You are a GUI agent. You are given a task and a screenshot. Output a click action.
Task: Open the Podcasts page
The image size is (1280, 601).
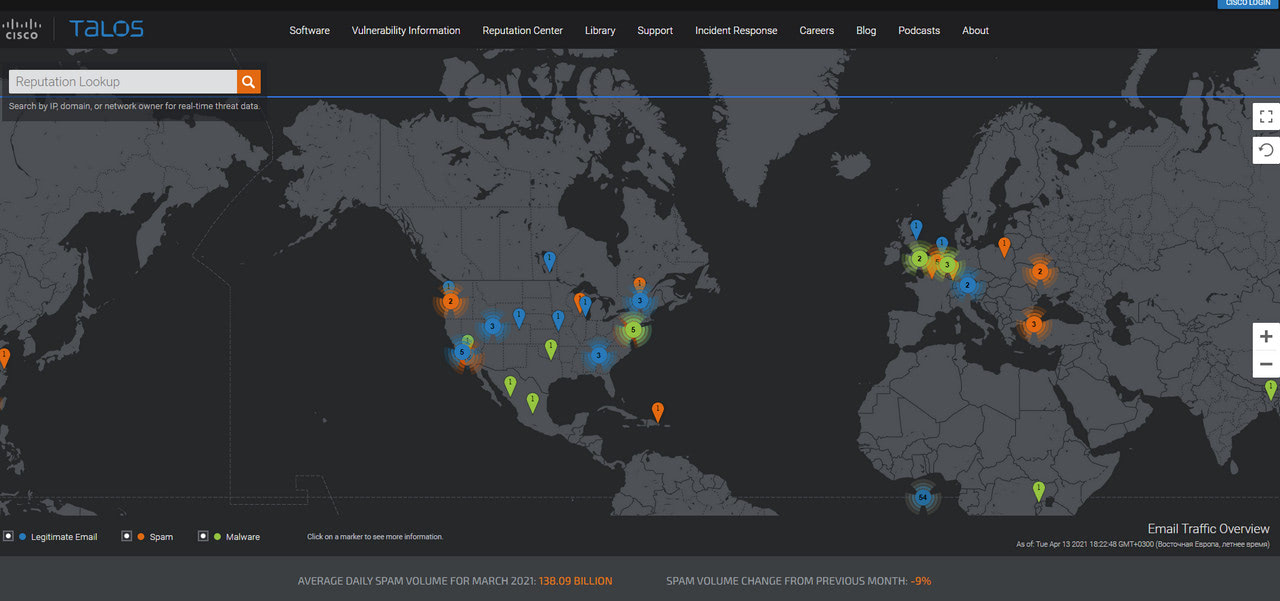point(919,31)
